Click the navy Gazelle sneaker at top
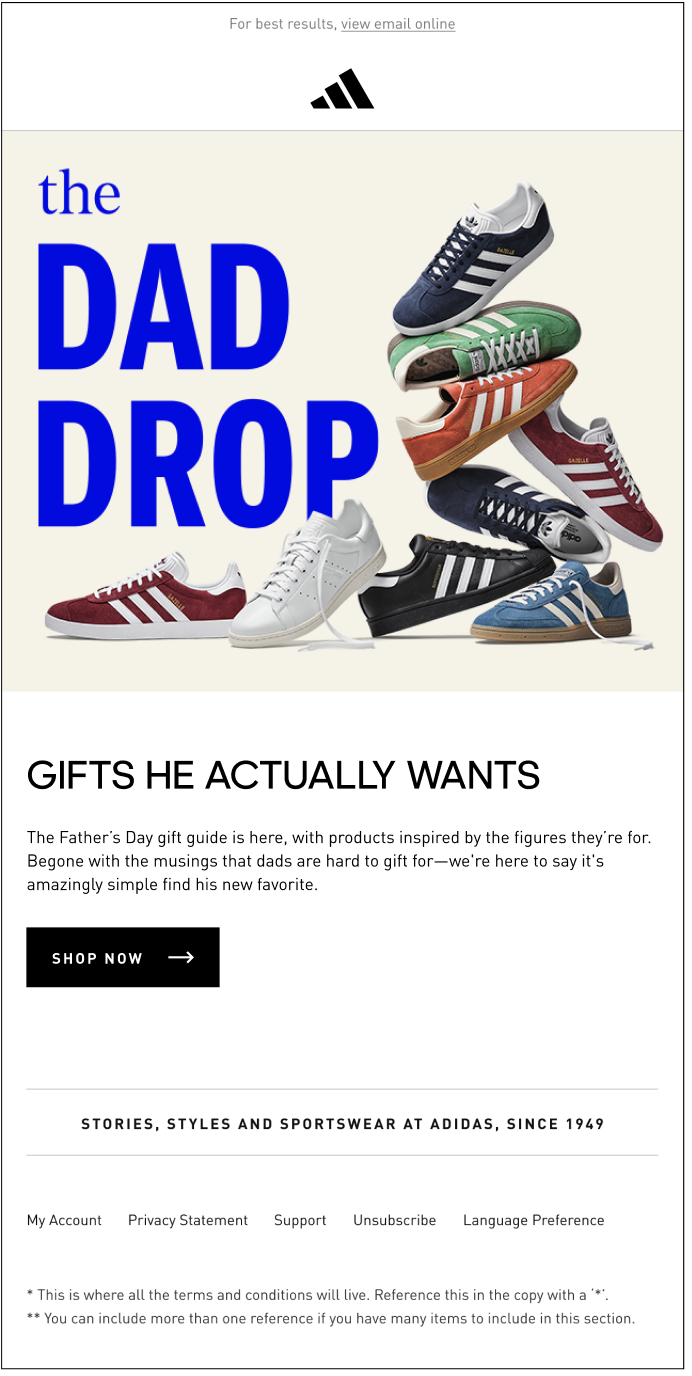 [x=470, y=260]
